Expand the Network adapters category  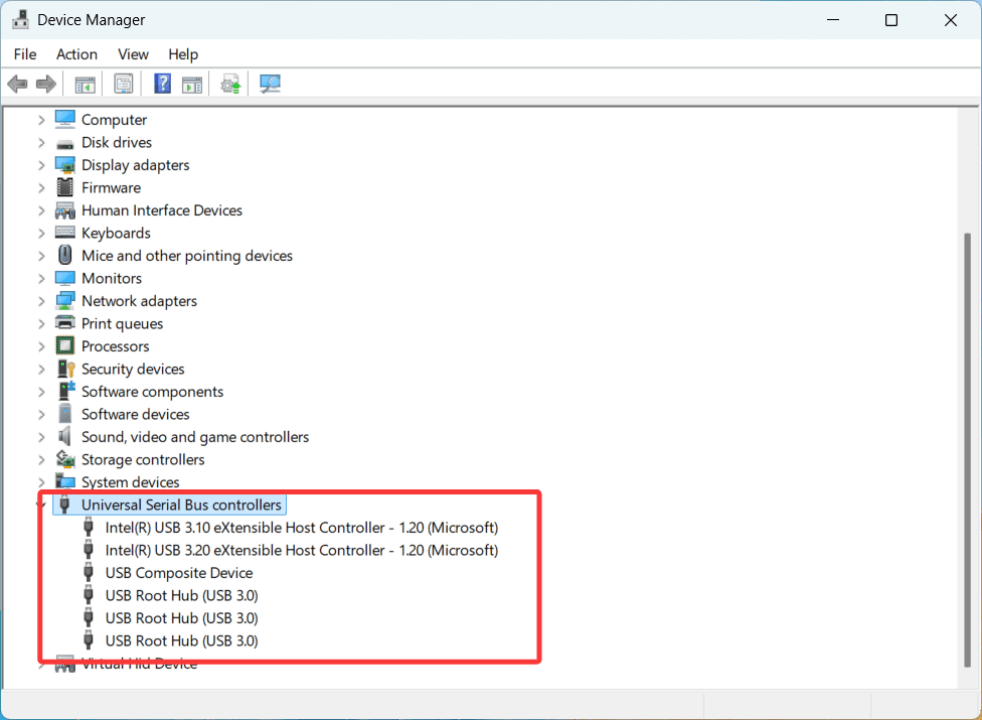coord(41,300)
